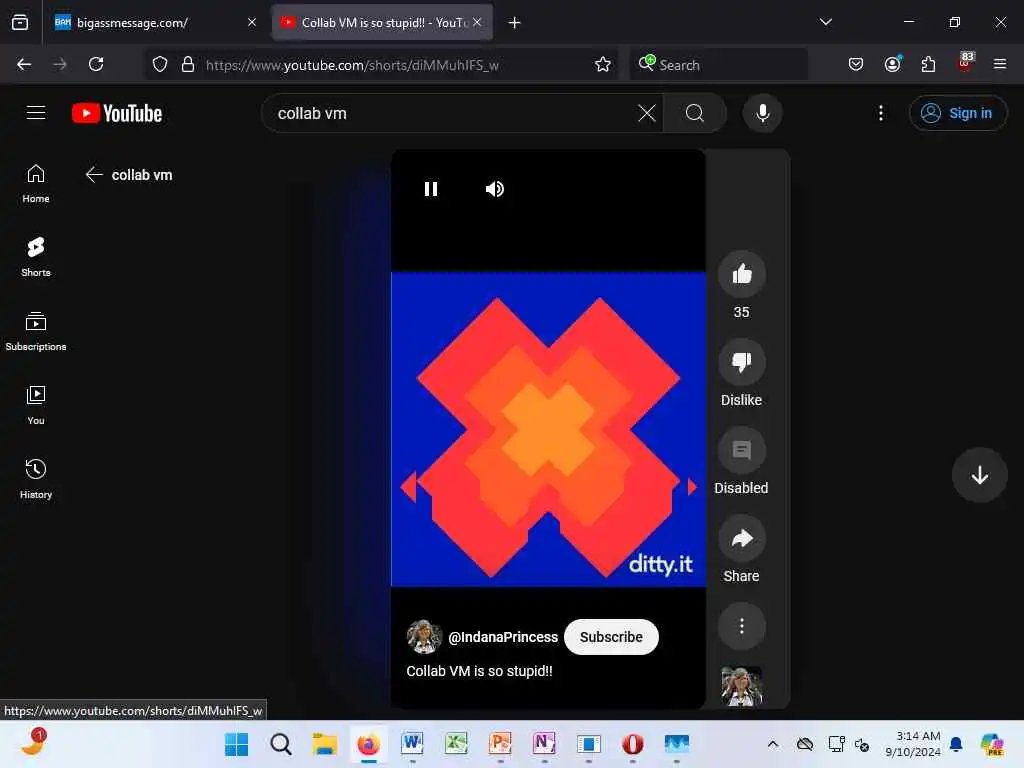Go back one page in Firefox
Viewport: 1024px width, 768px height.
(x=24, y=64)
